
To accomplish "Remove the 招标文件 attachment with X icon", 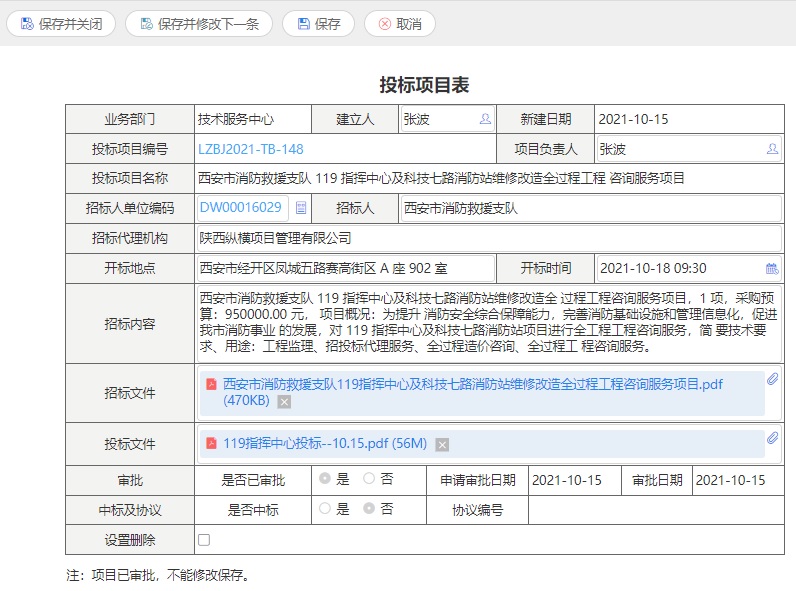I will pyautogui.click(x=284, y=402).
